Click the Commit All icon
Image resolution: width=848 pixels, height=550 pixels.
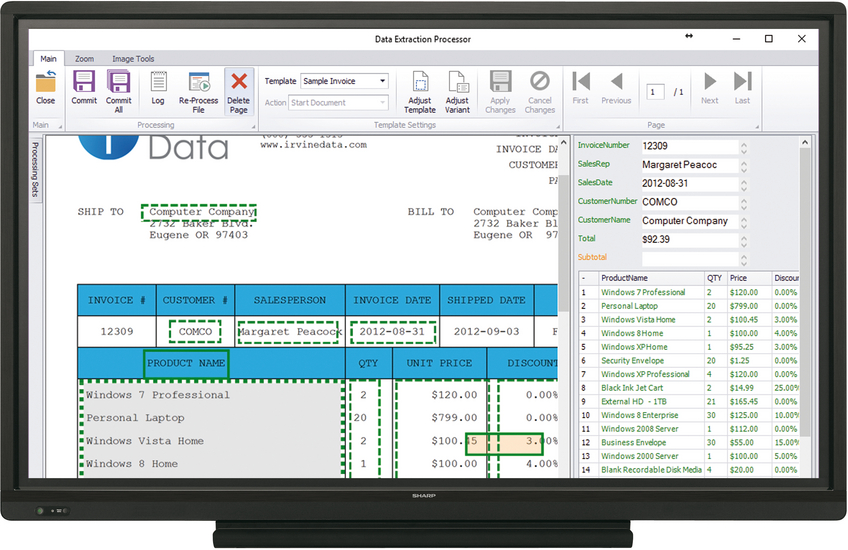point(118,82)
